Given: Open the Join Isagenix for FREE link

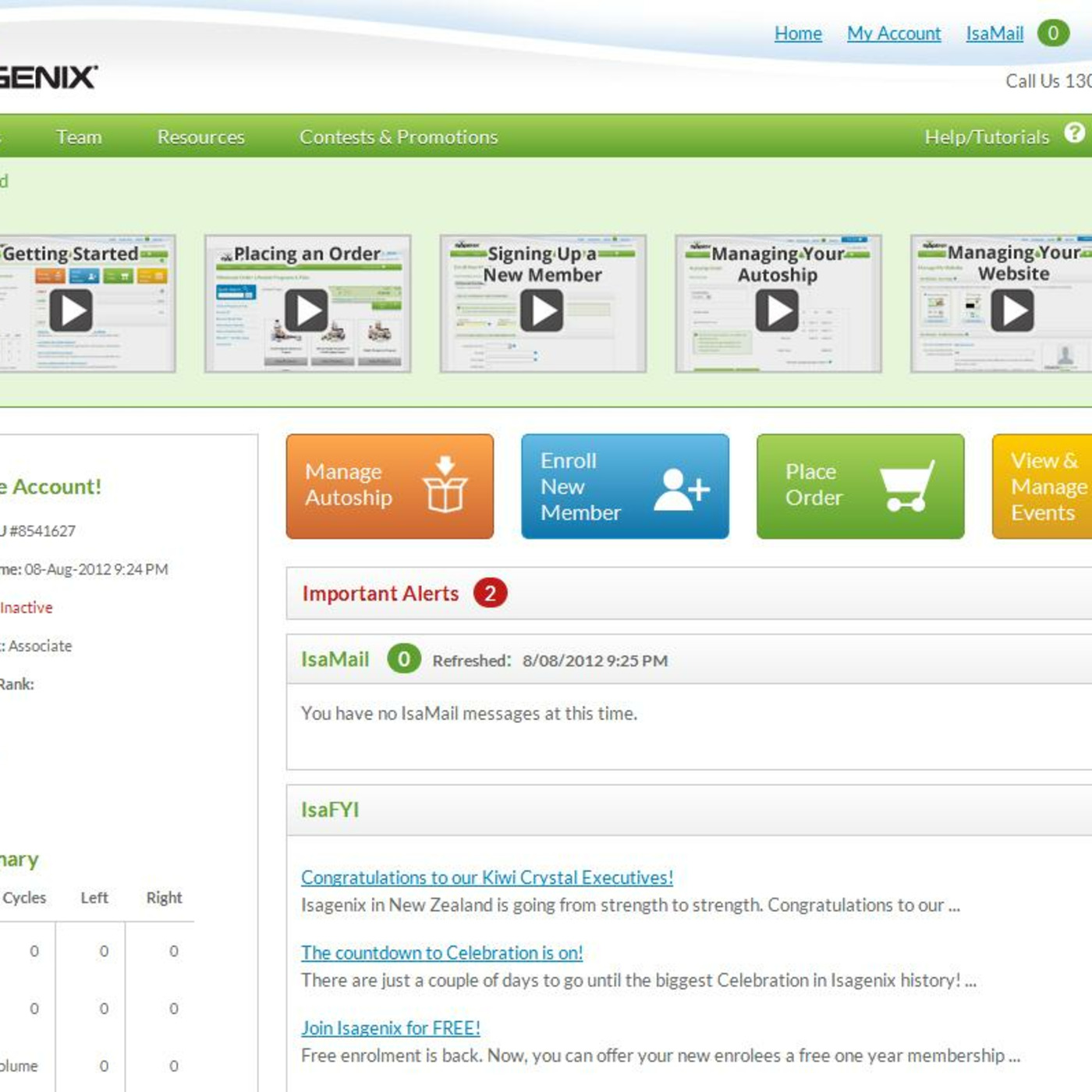Looking at the screenshot, I should (391, 1028).
